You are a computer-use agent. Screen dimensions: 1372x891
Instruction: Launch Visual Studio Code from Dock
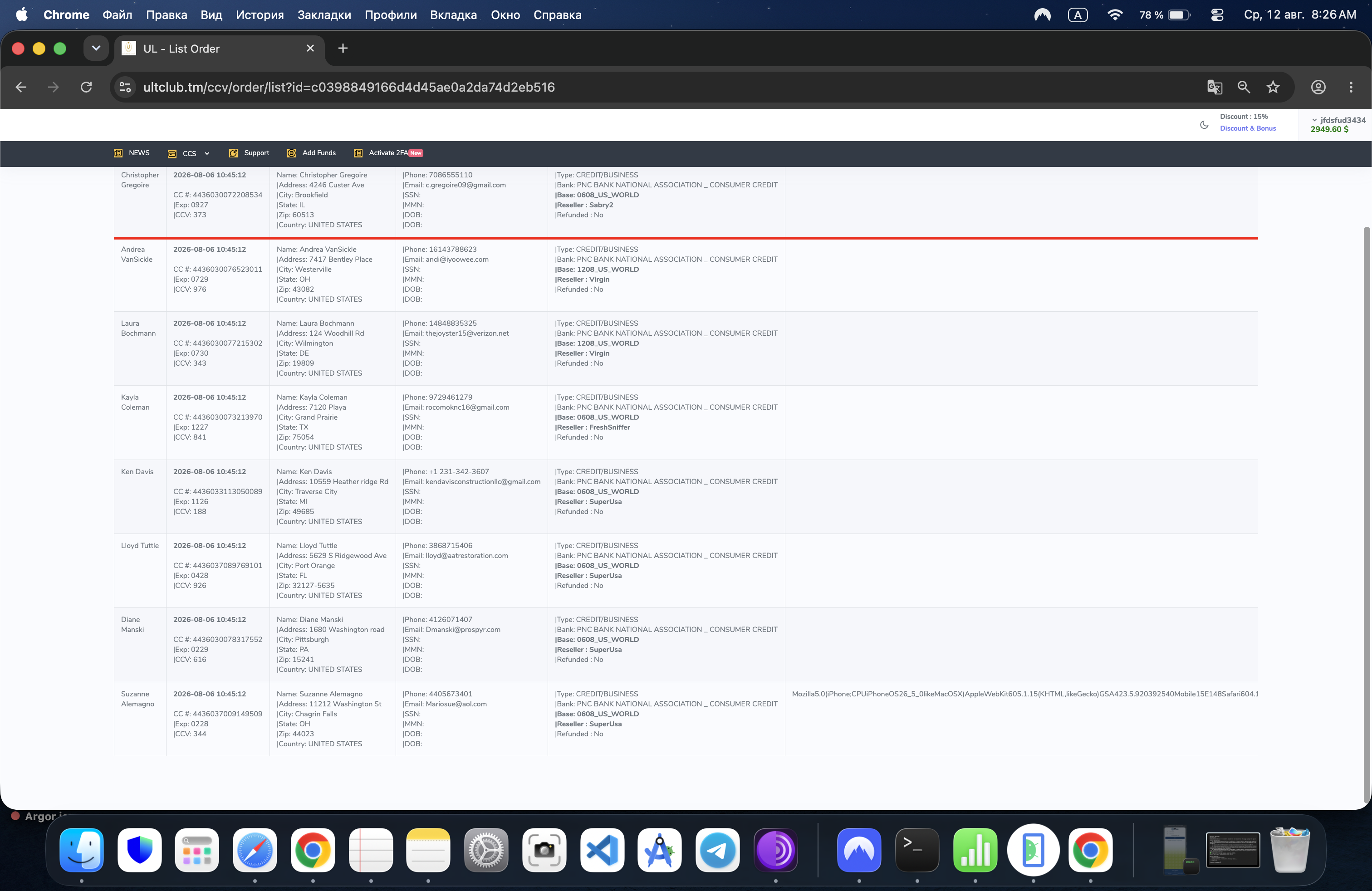point(602,850)
